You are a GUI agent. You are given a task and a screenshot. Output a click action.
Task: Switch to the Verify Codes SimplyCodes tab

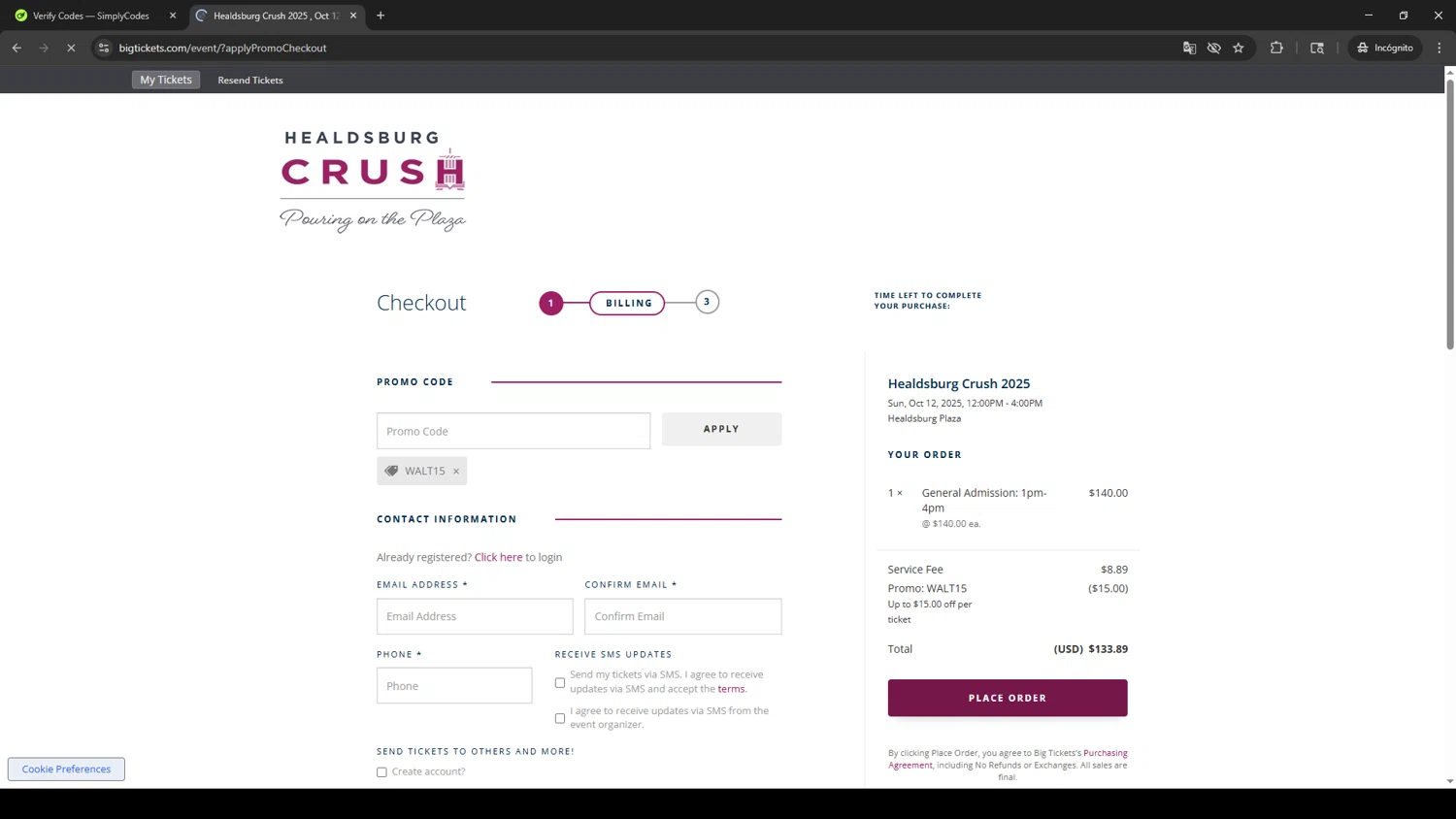[x=91, y=16]
